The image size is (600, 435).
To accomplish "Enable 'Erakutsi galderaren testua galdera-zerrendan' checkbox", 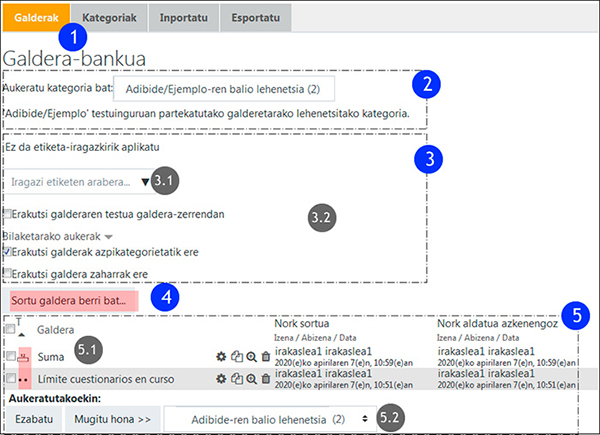I will pyautogui.click(x=8, y=215).
